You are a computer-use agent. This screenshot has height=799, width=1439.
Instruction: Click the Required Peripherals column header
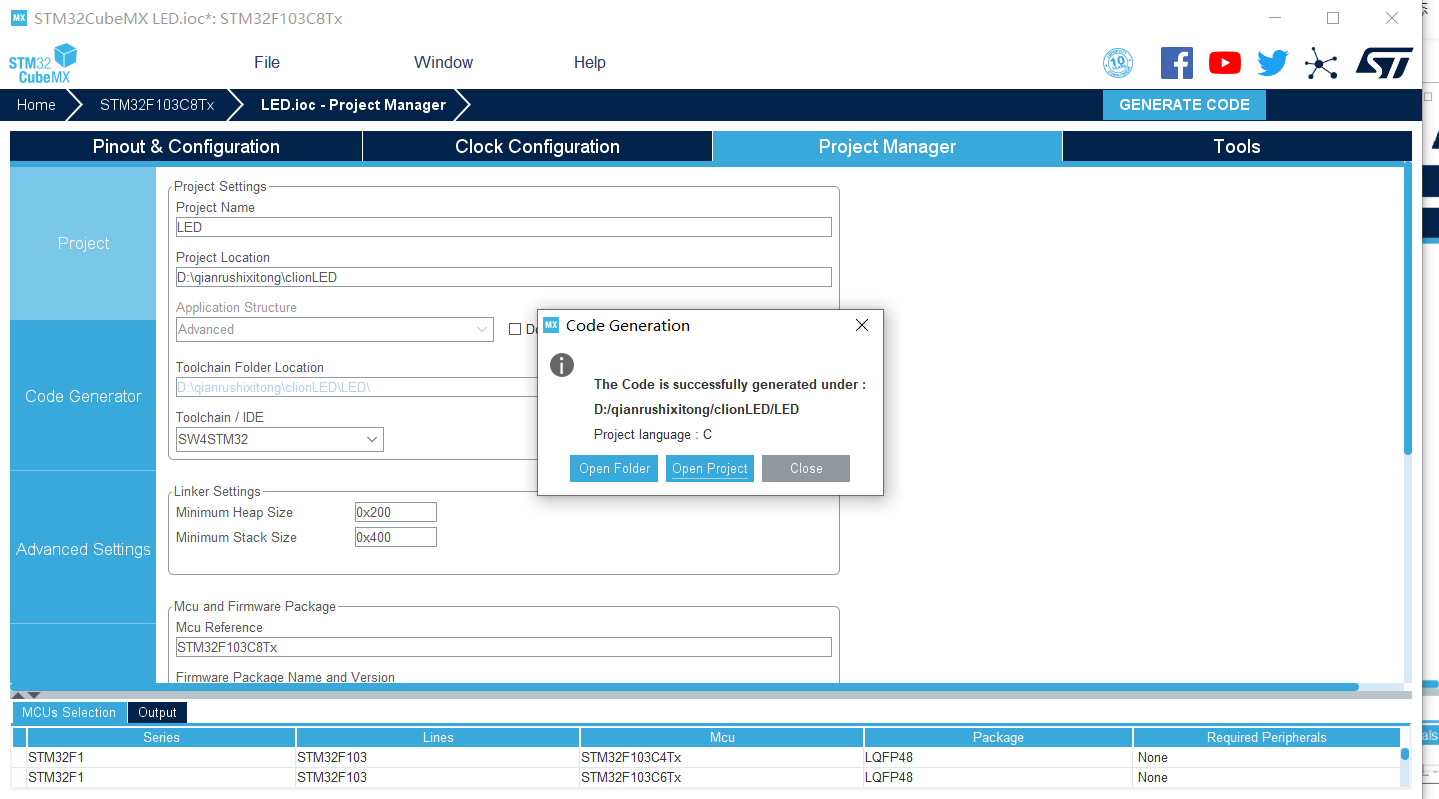(1266, 737)
